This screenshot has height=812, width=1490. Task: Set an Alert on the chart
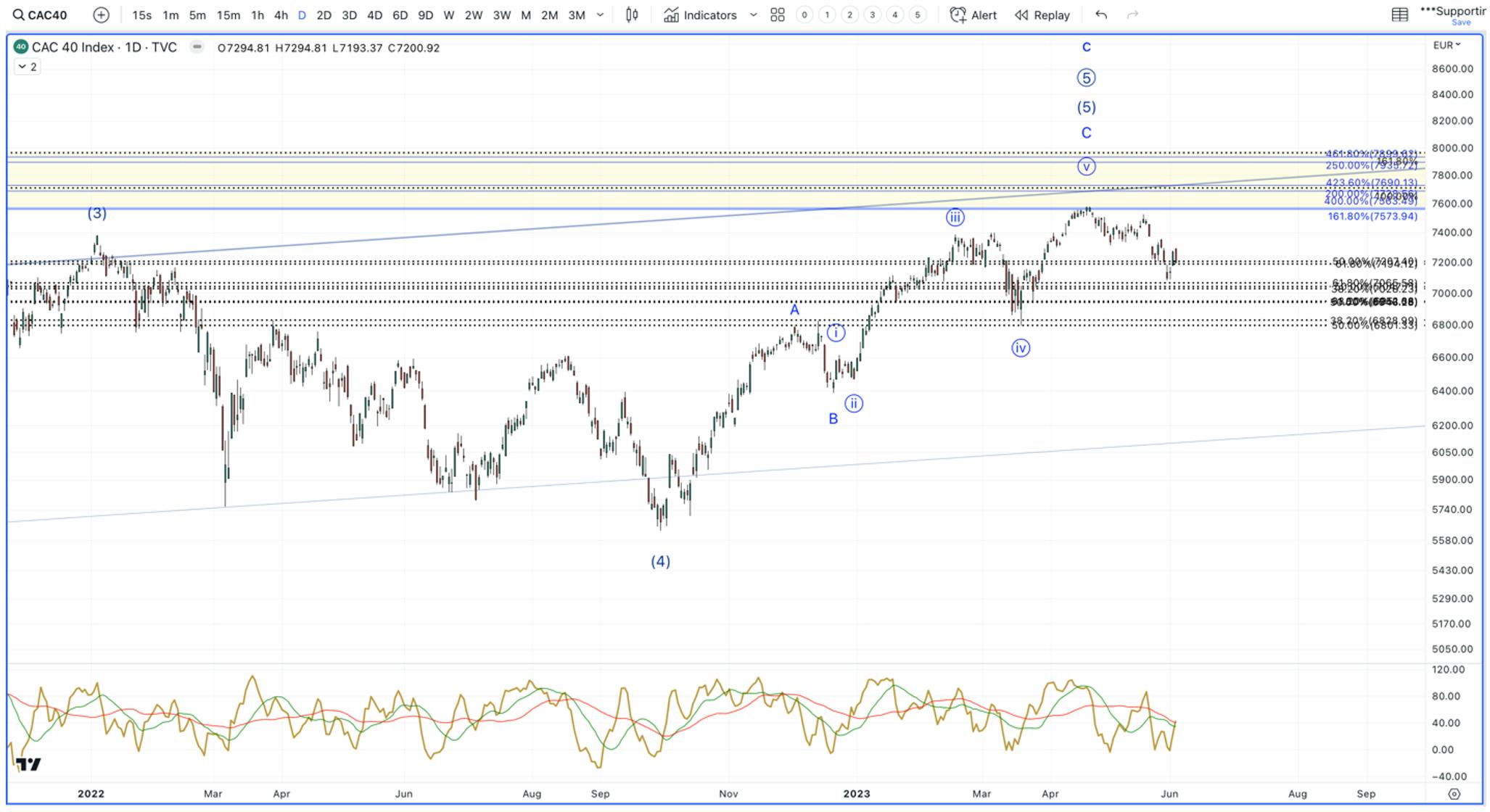pyautogui.click(x=974, y=14)
